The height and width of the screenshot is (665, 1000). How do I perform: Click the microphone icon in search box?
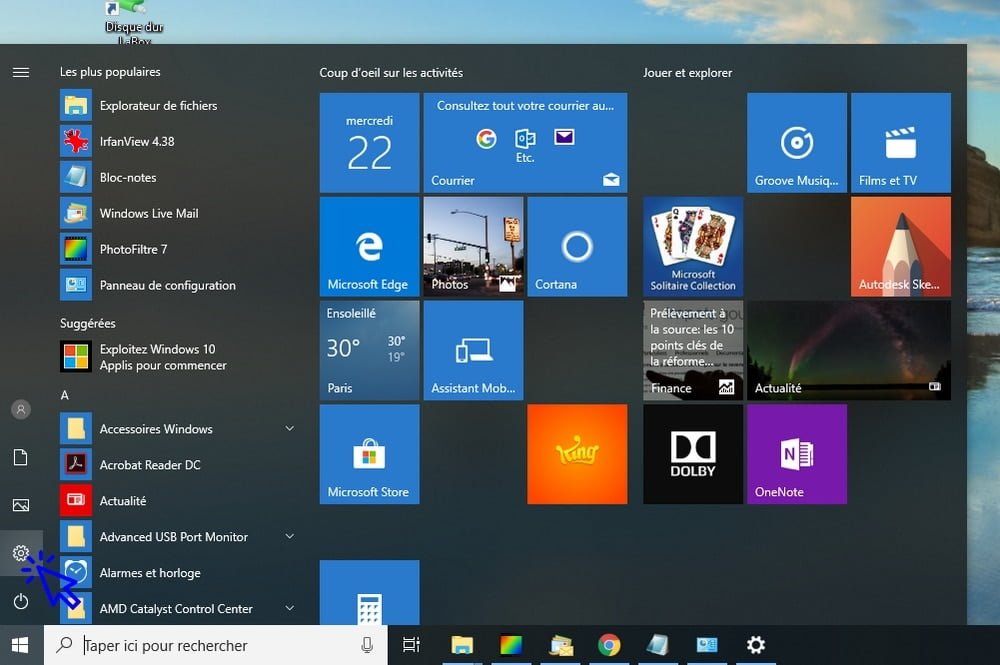pos(367,645)
